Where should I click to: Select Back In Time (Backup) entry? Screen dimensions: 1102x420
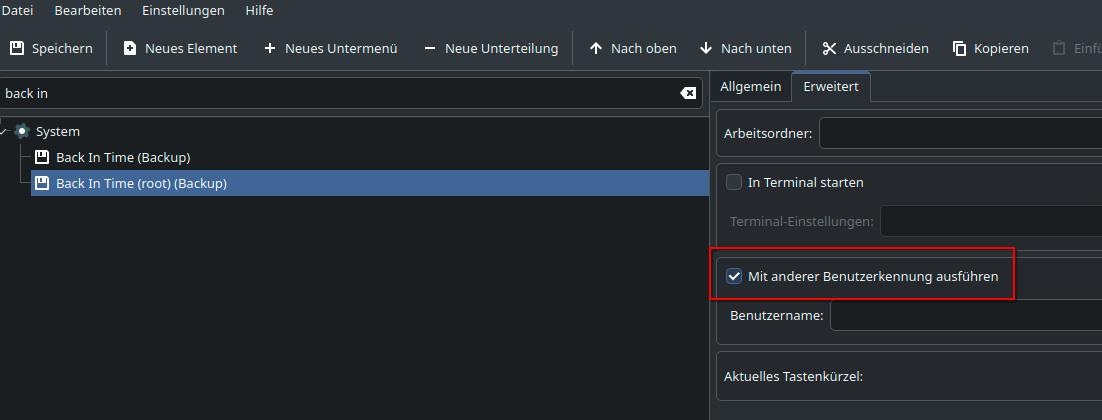point(123,157)
